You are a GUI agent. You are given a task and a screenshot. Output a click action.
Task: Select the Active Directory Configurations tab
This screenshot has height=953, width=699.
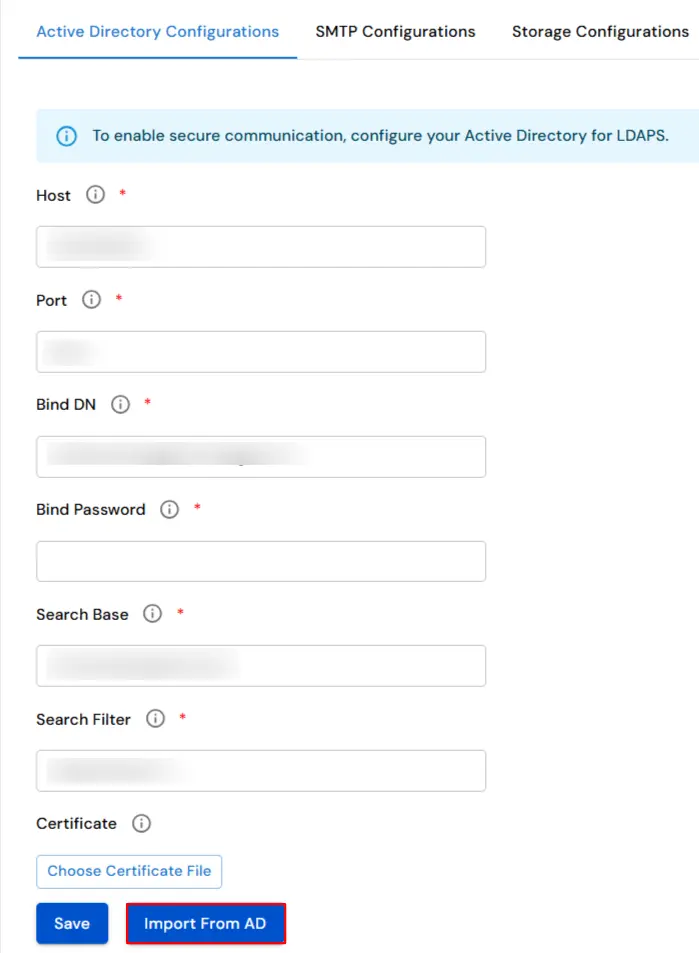pos(156,31)
